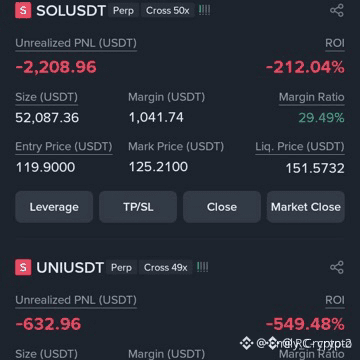
Task: Tap the UNIUSDT signal strength bars indicator
Action: pyautogui.click(x=202, y=267)
